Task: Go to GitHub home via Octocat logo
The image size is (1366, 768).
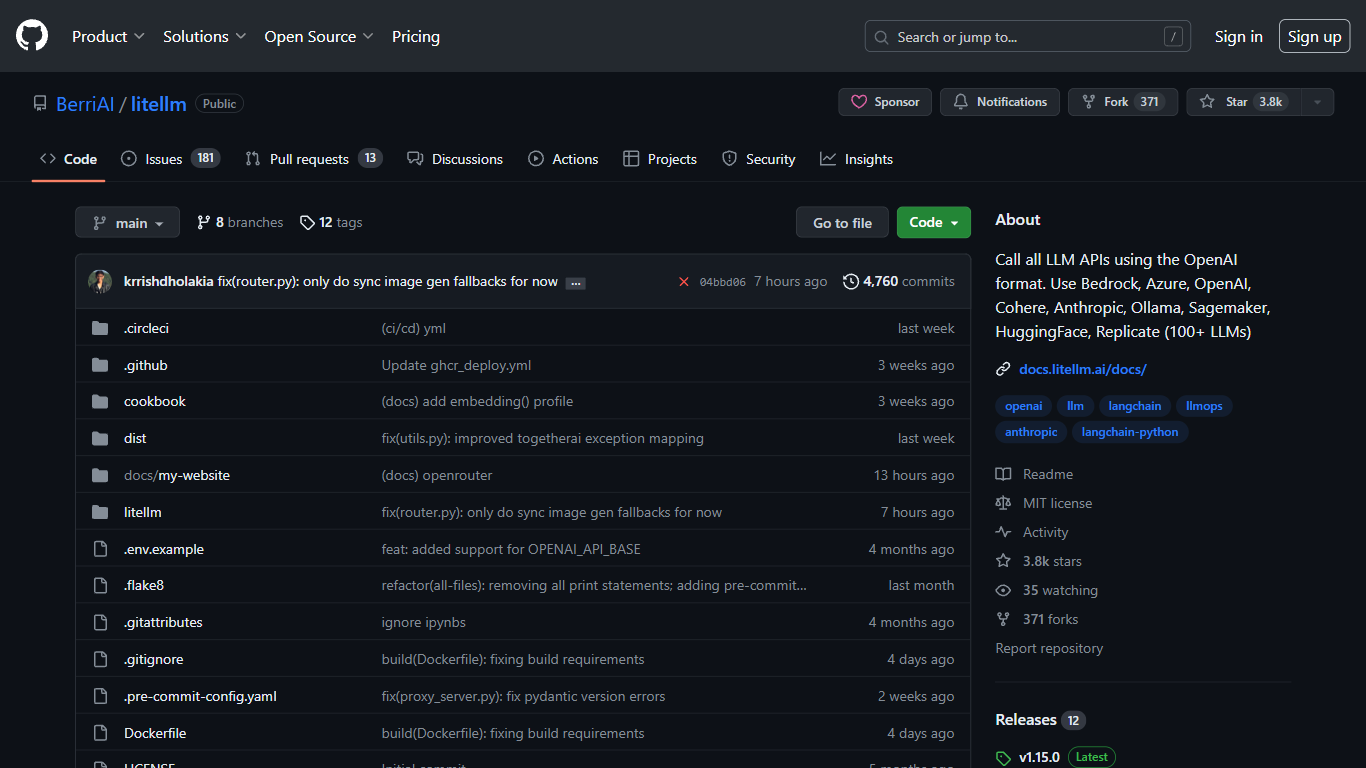Action: [x=32, y=36]
